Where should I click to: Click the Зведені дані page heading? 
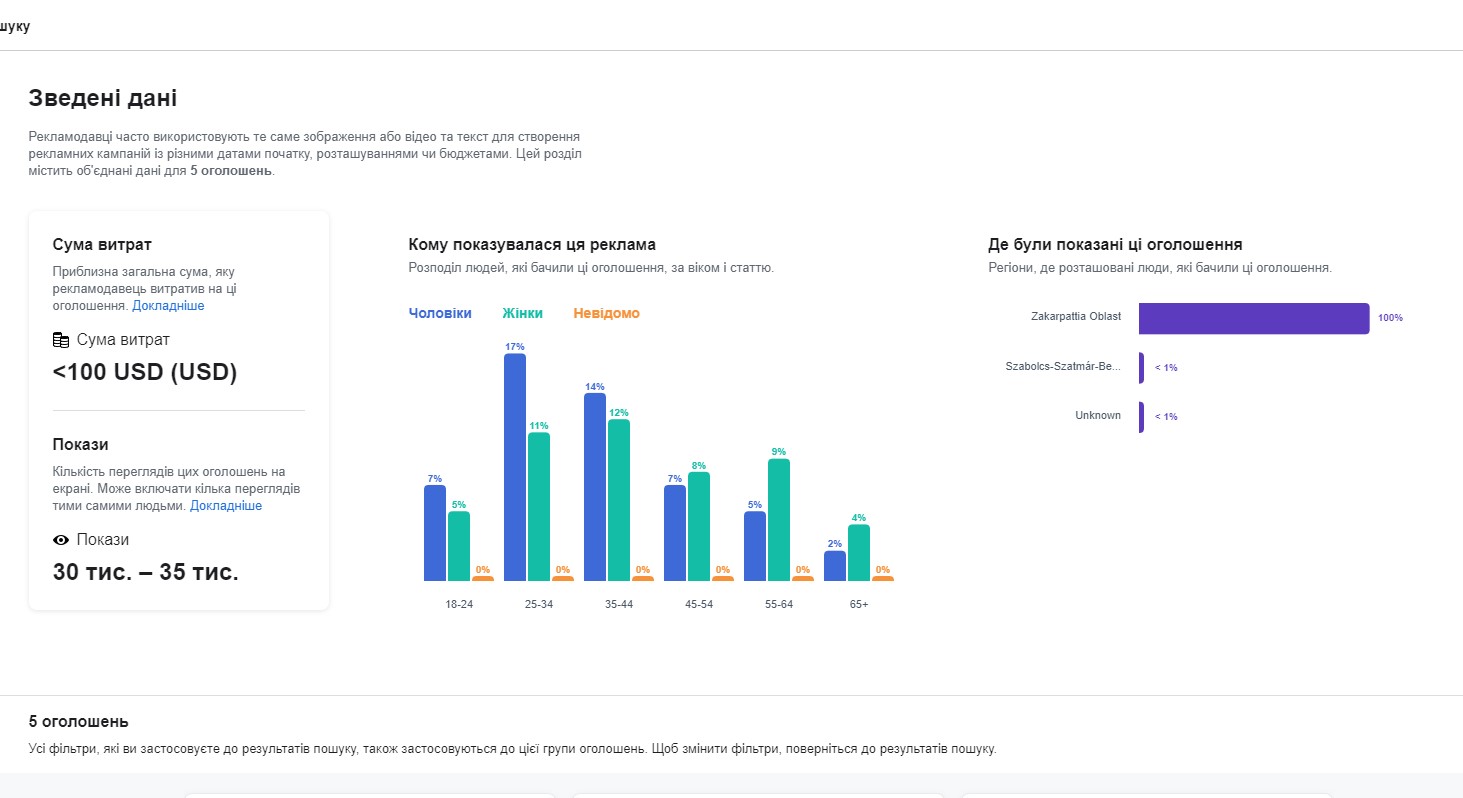(x=103, y=98)
